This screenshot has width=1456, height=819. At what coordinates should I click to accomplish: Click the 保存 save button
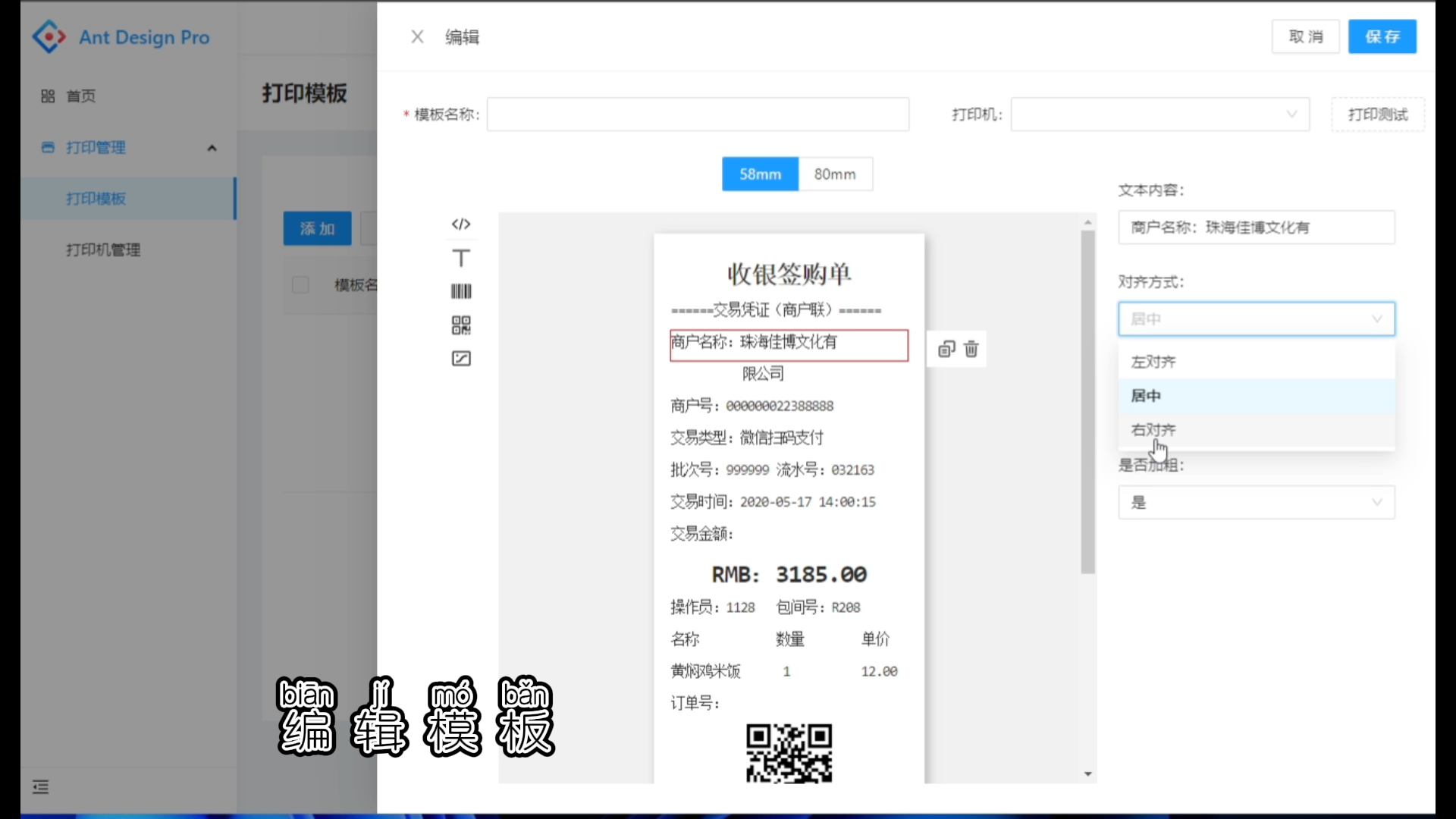tap(1382, 36)
